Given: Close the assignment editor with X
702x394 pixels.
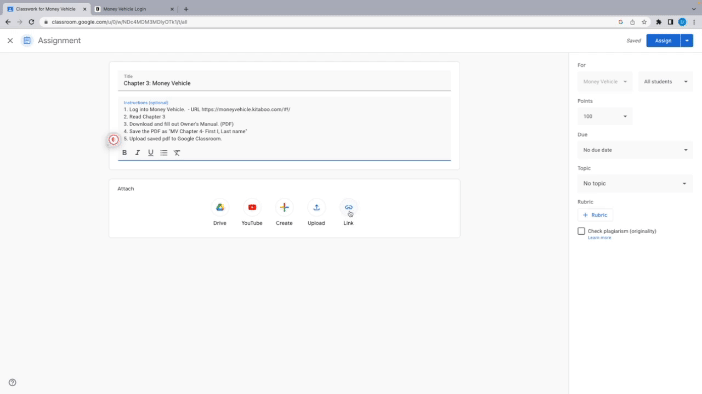Looking at the screenshot, I should click(x=10, y=41).
